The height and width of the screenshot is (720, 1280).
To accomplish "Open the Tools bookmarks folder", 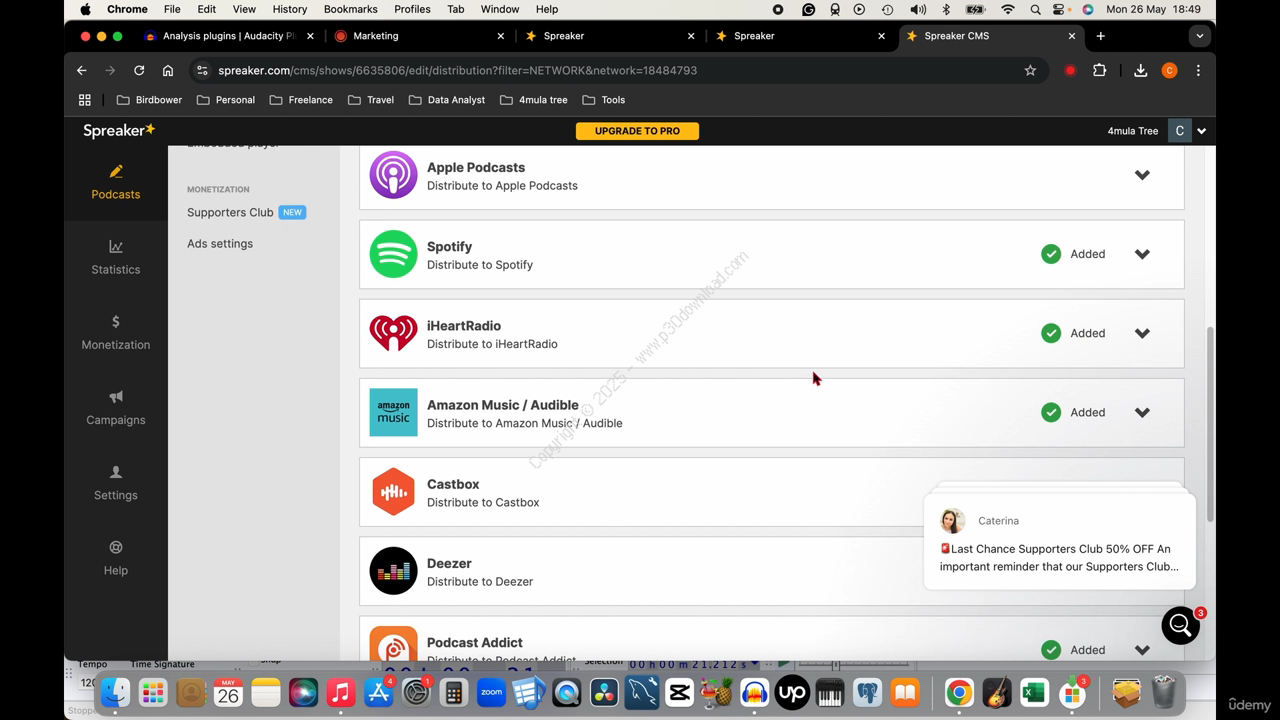I will [603, 100].
